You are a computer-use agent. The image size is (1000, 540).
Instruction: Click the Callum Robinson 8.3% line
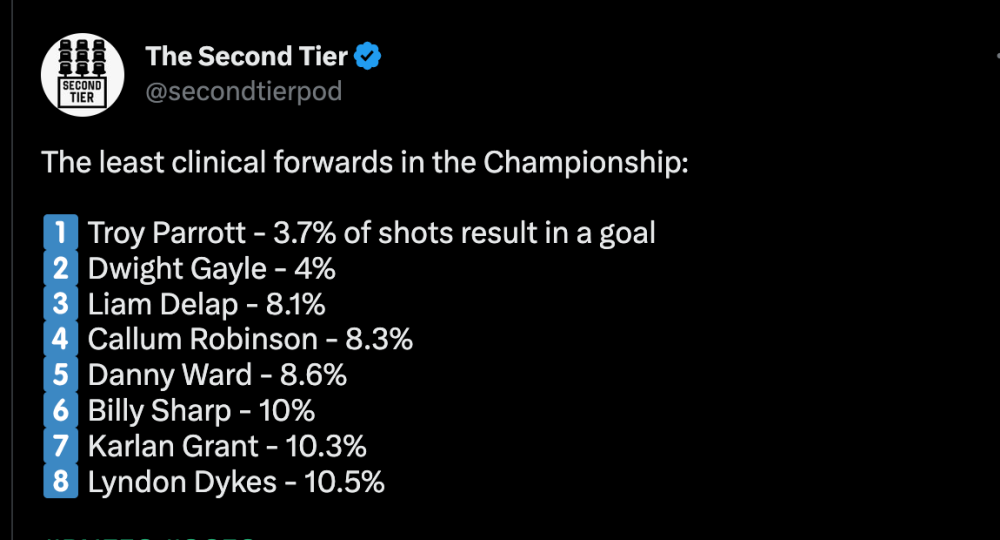click(250, 340)
